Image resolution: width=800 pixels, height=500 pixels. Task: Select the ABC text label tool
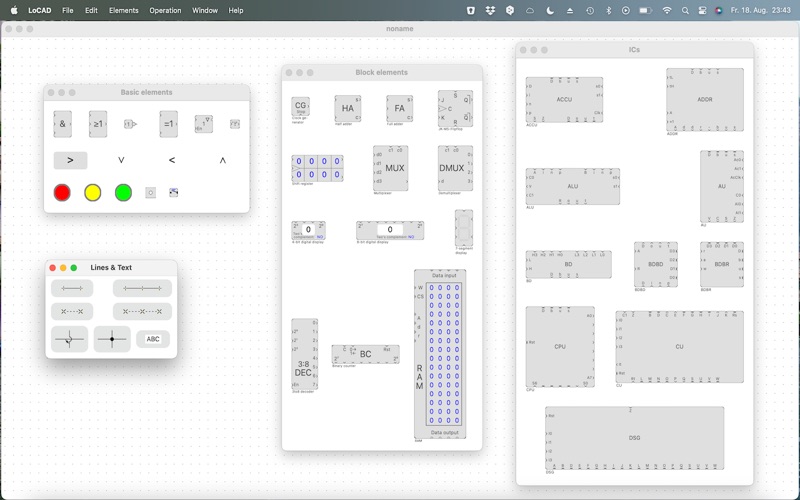[153, 339]
